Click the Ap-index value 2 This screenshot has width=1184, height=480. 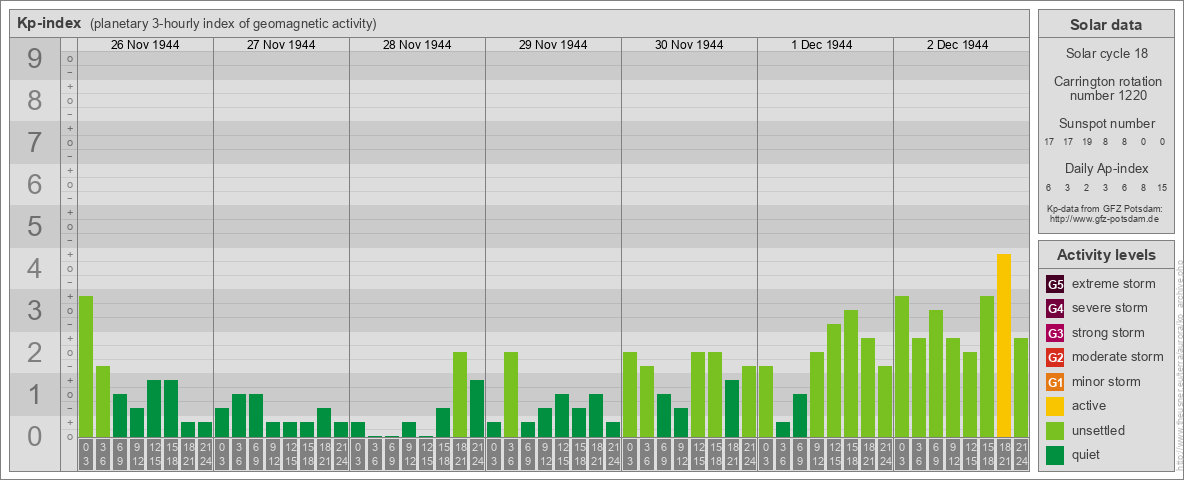click(x=1087, y=187)
